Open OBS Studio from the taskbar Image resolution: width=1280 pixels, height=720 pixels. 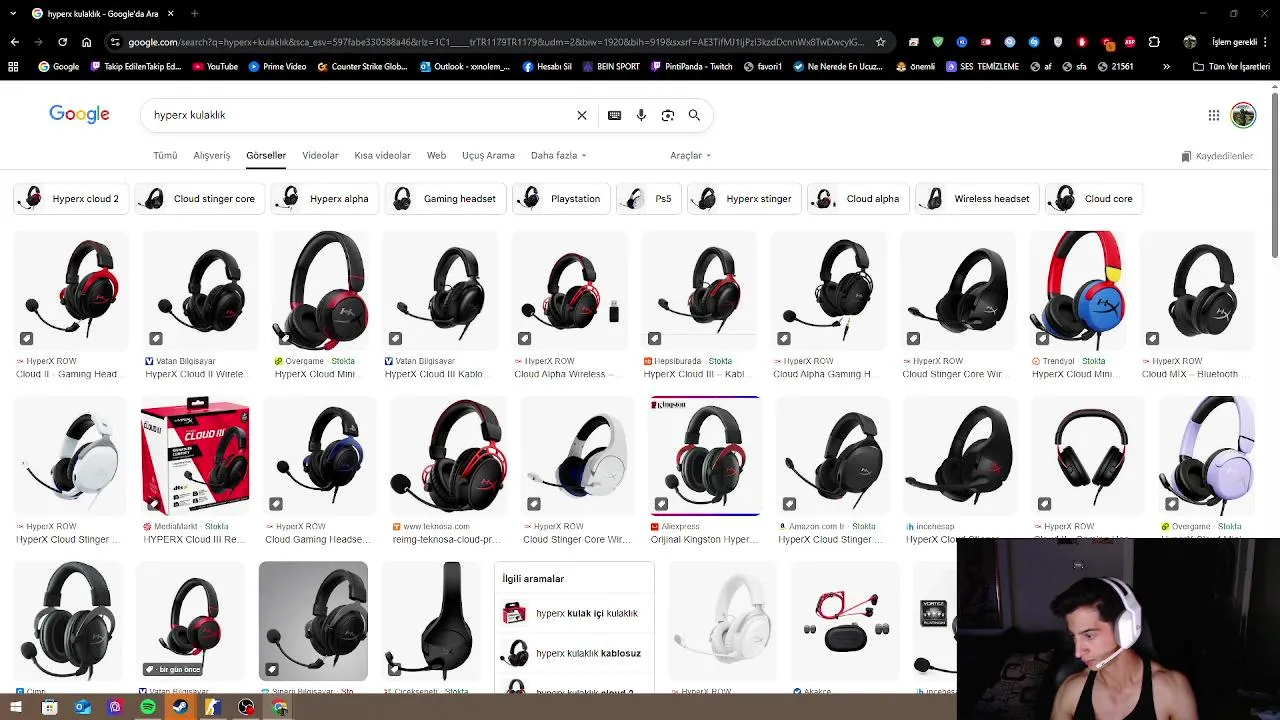coord(246,708)
